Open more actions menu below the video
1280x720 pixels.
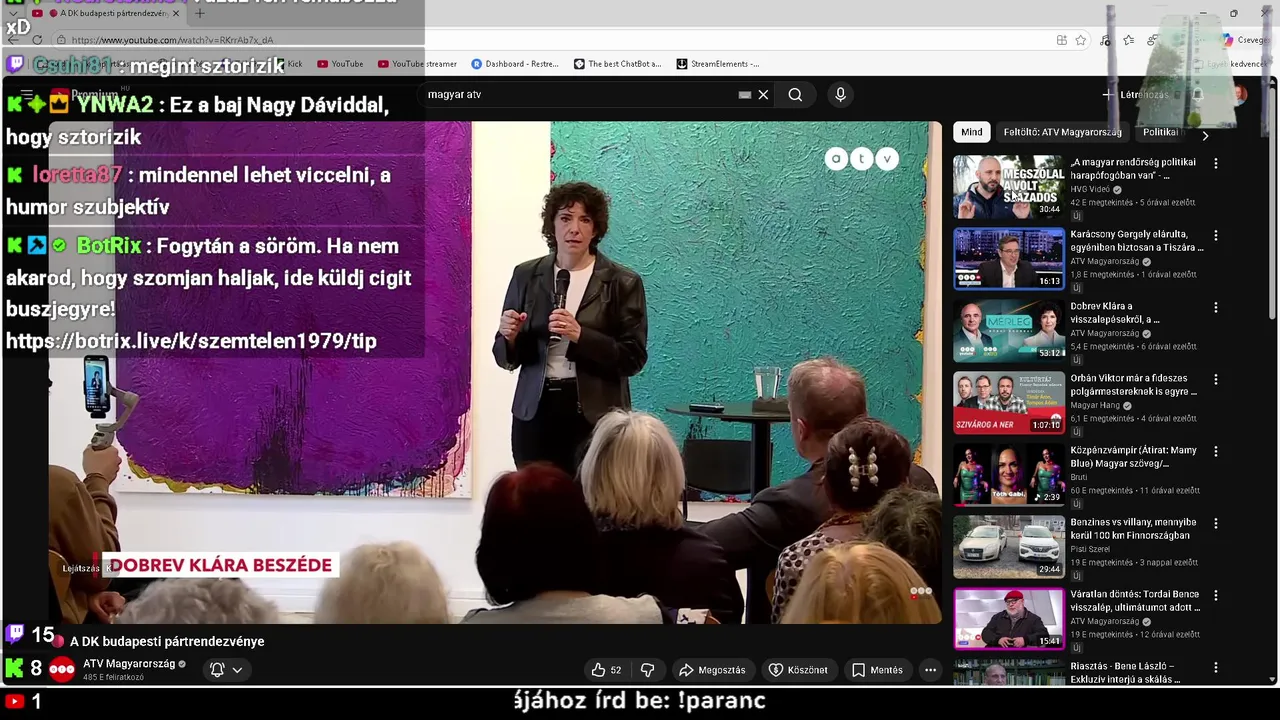tap(930, 670)
